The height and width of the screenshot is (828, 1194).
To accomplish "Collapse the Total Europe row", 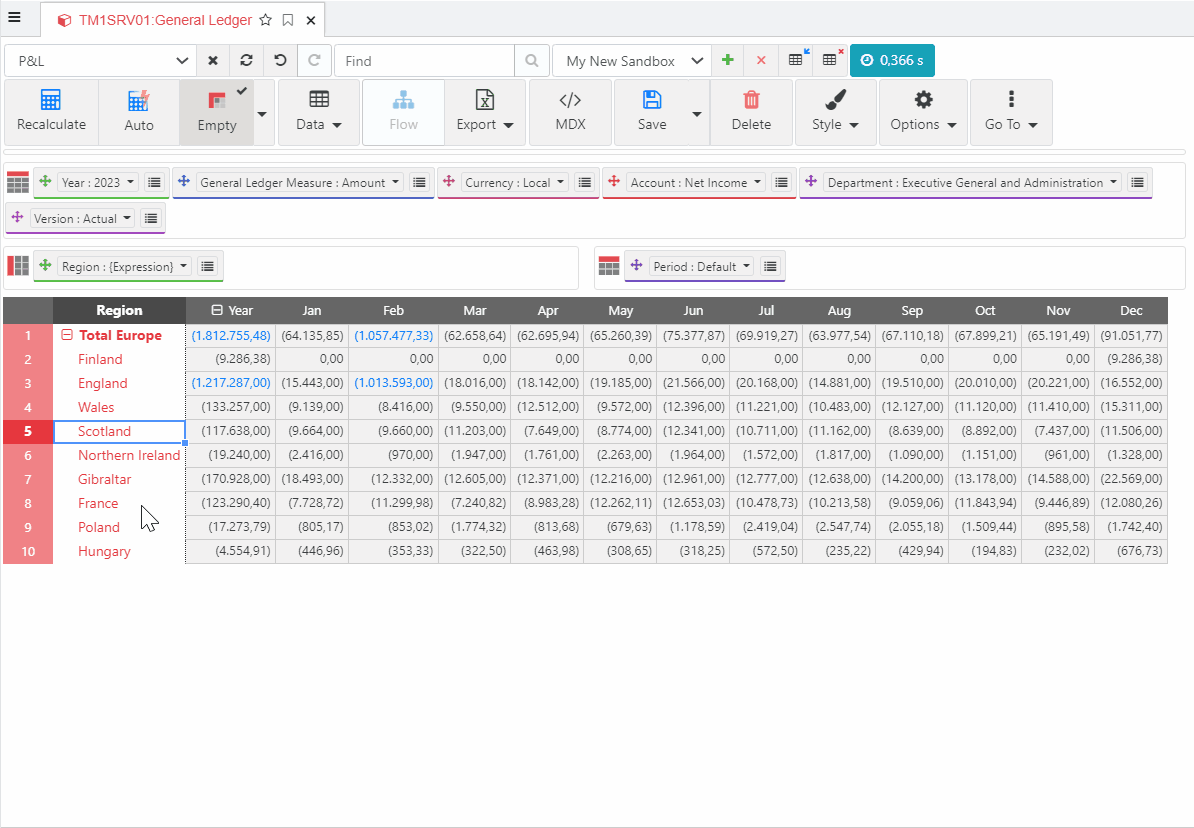I will [67, 336].
